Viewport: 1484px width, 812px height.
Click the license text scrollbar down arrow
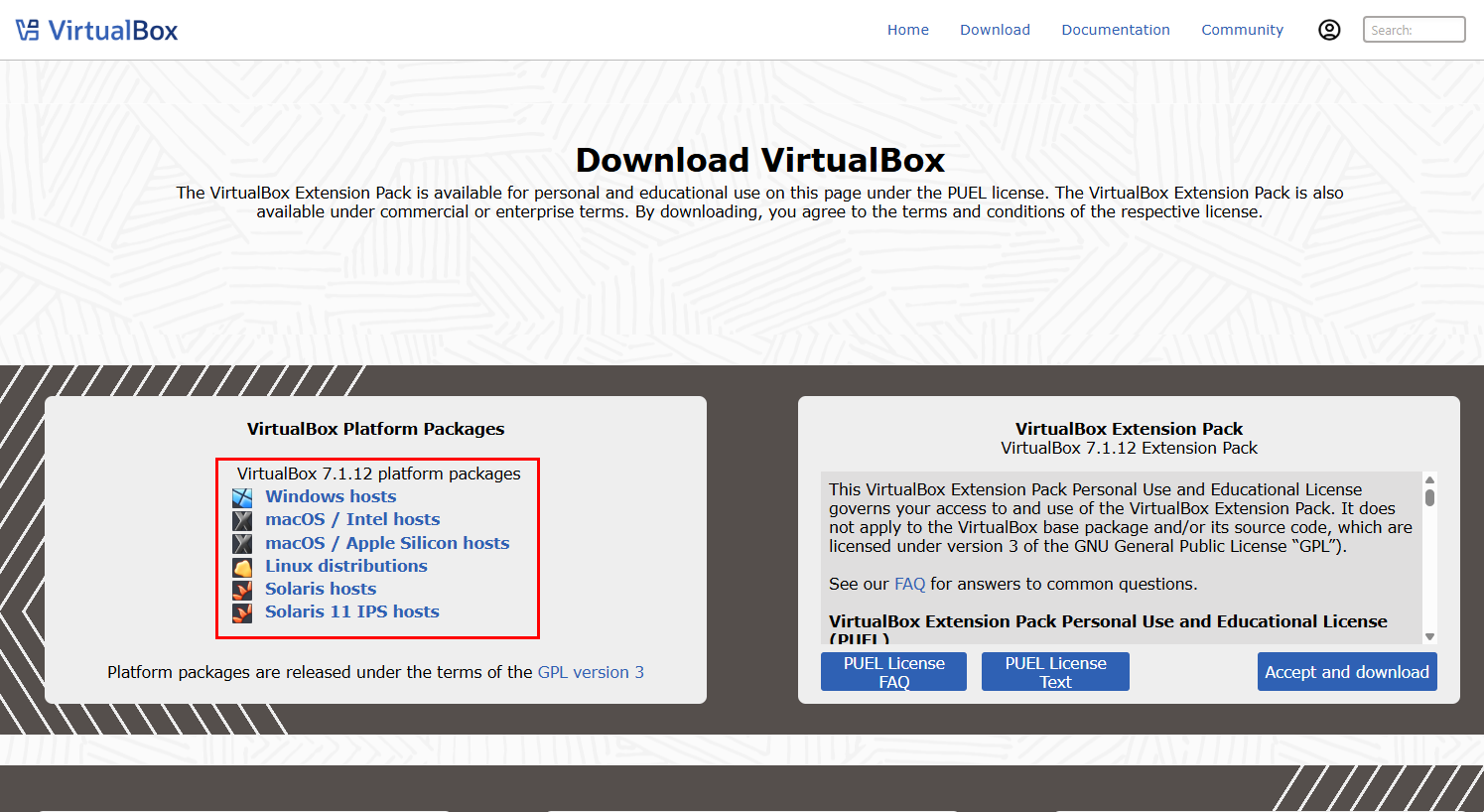[1429, 636]
